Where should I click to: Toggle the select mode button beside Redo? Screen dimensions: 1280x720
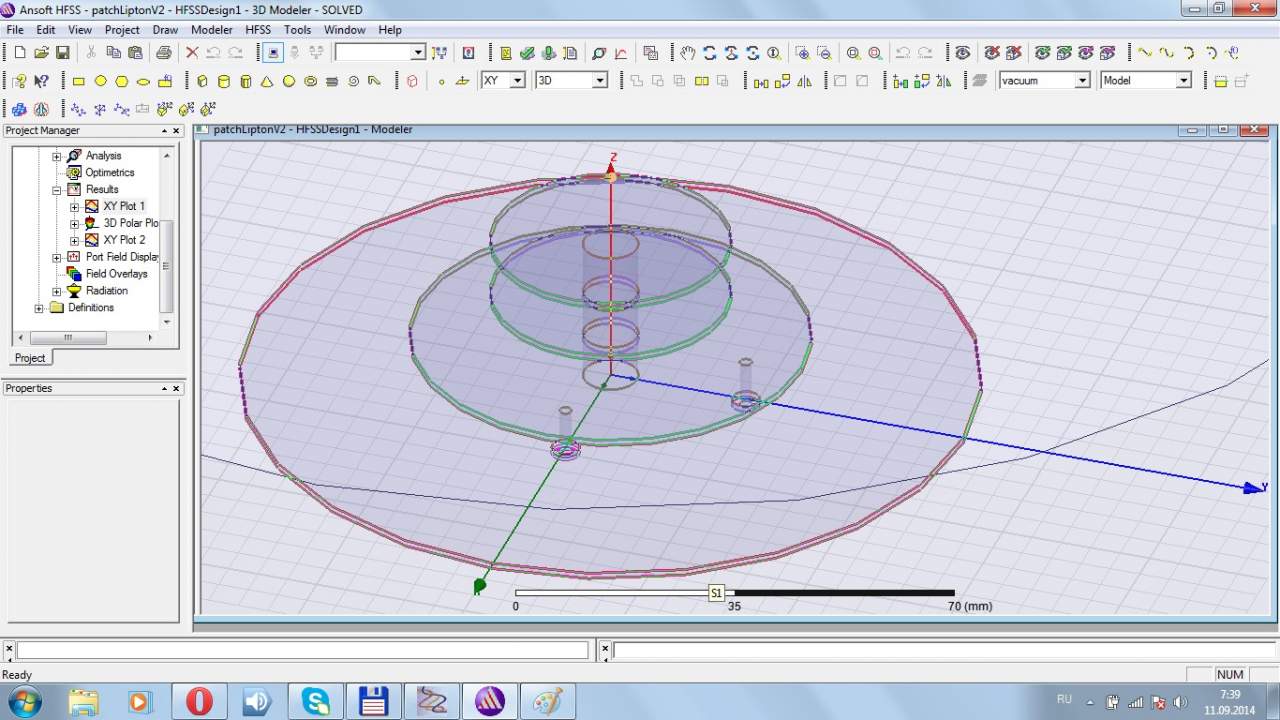coord(272,53)
